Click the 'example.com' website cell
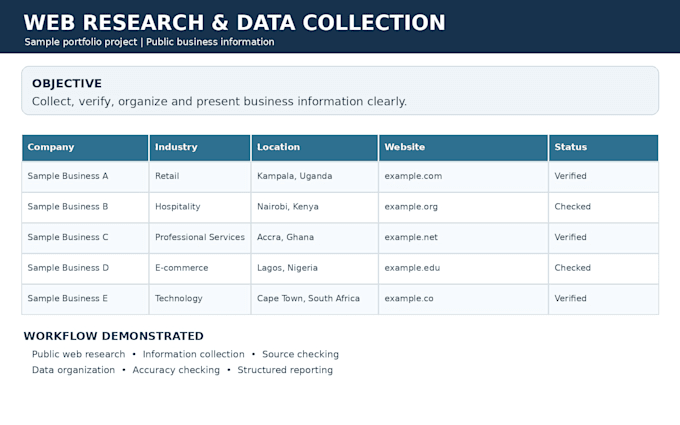The image size is (680, 425). pos(463,177)
